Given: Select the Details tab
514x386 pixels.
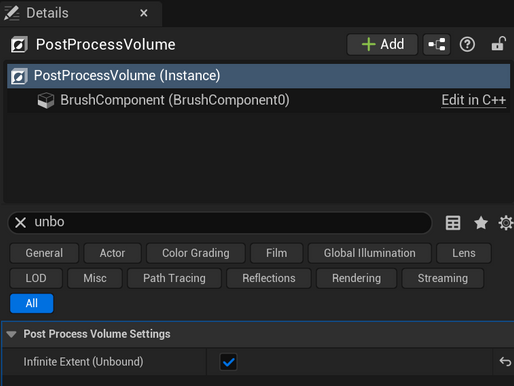Looking at the screenshot, I should [x=47, y=13].
